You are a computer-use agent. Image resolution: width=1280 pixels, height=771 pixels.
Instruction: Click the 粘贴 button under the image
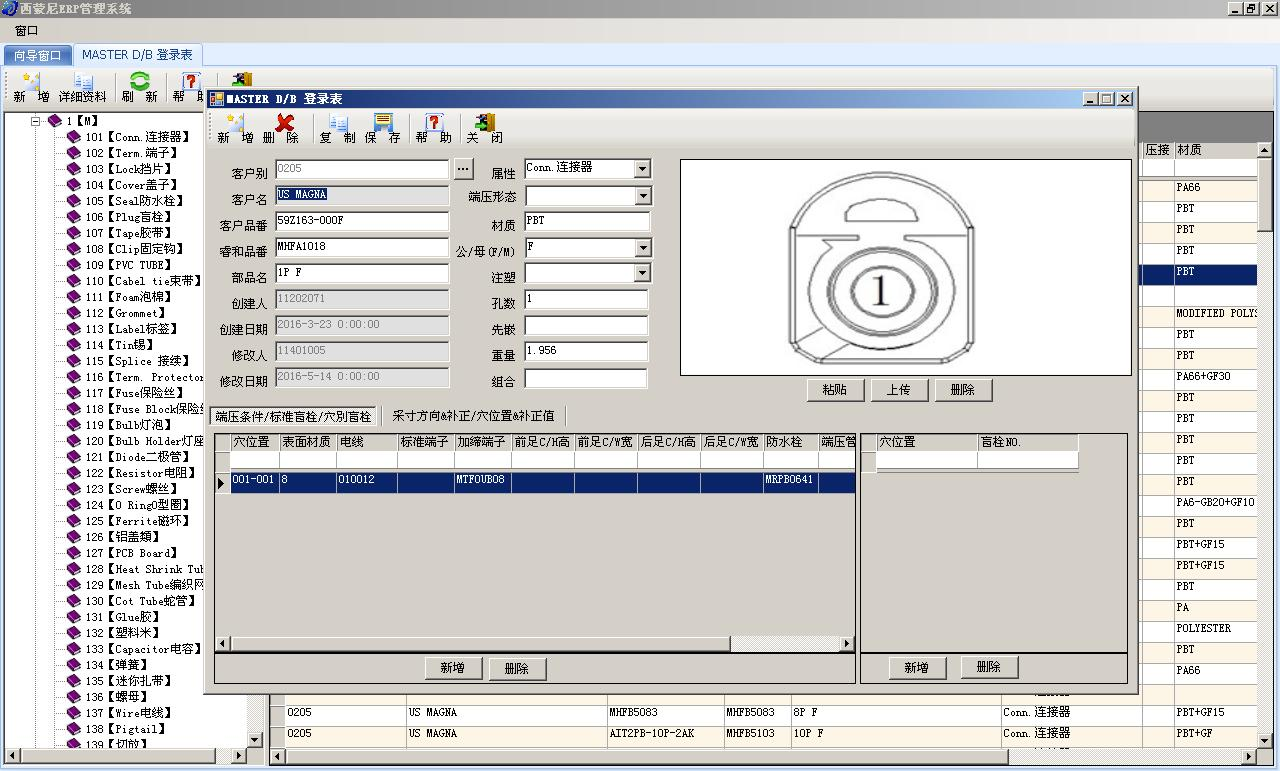(834, 390)
